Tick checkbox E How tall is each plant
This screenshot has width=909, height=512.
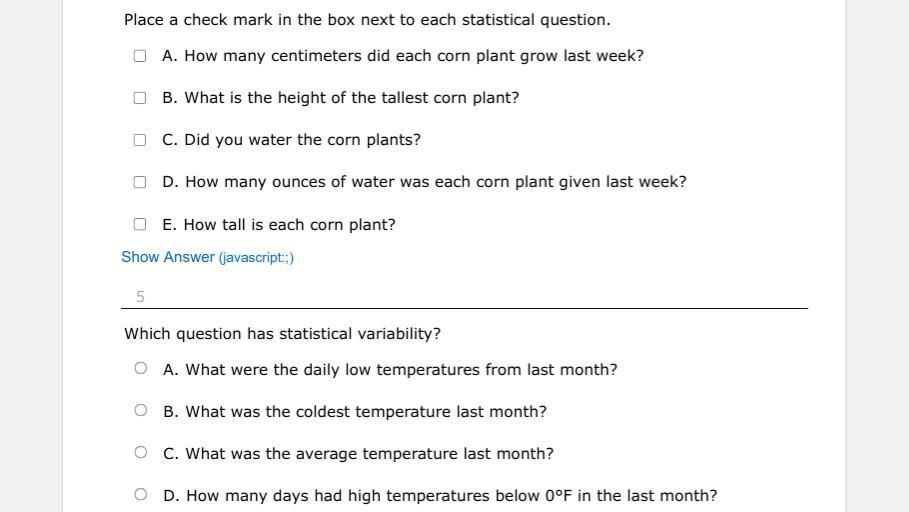point(140,224)
